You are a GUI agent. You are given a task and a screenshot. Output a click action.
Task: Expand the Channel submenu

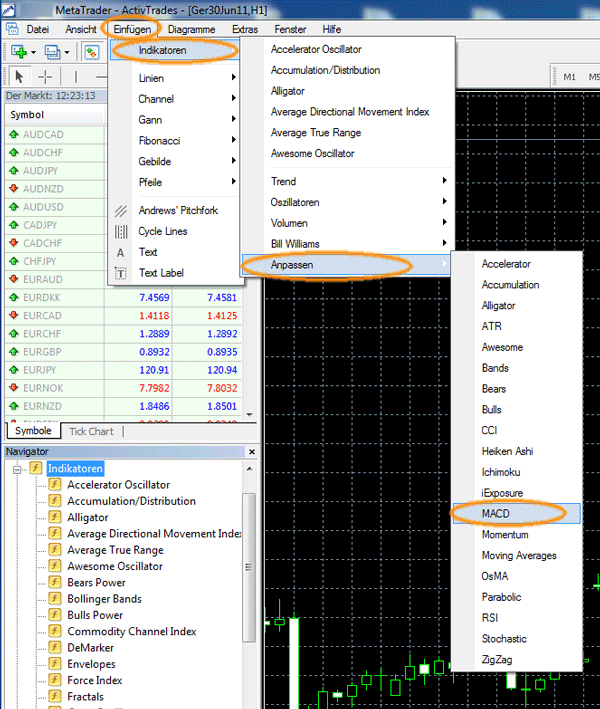coord(175,99)
